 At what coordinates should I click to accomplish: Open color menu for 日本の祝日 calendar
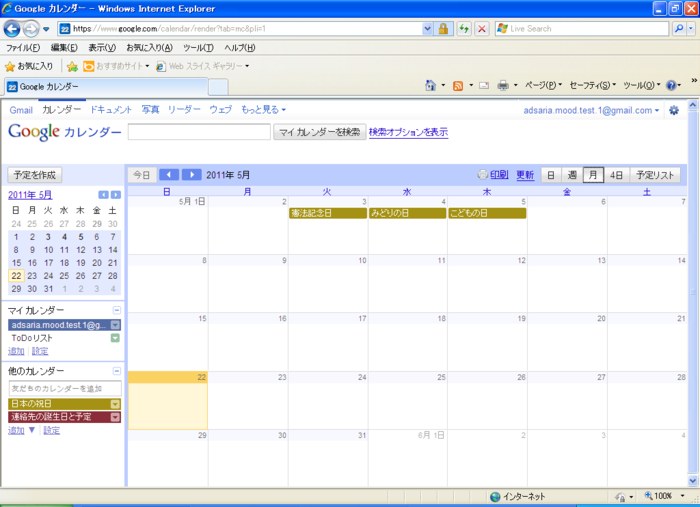tap(115, 404)
